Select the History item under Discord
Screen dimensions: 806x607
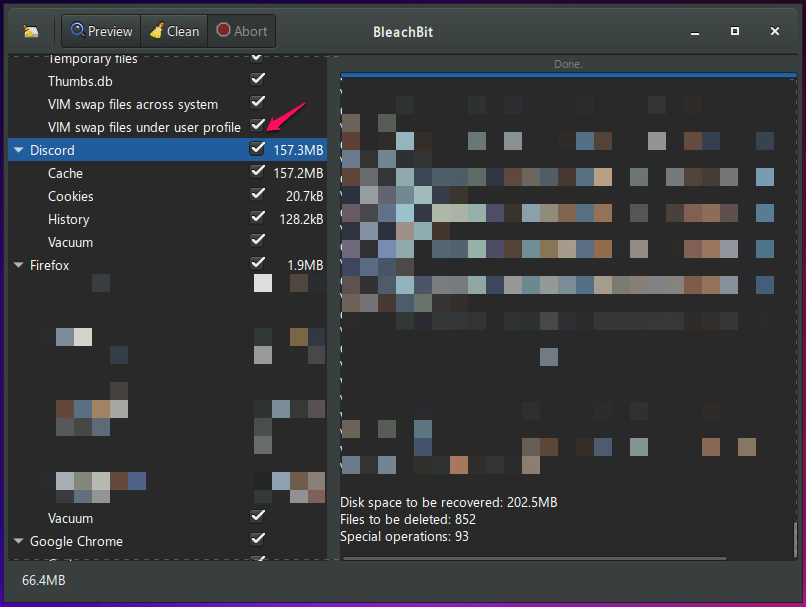(68, 219)
